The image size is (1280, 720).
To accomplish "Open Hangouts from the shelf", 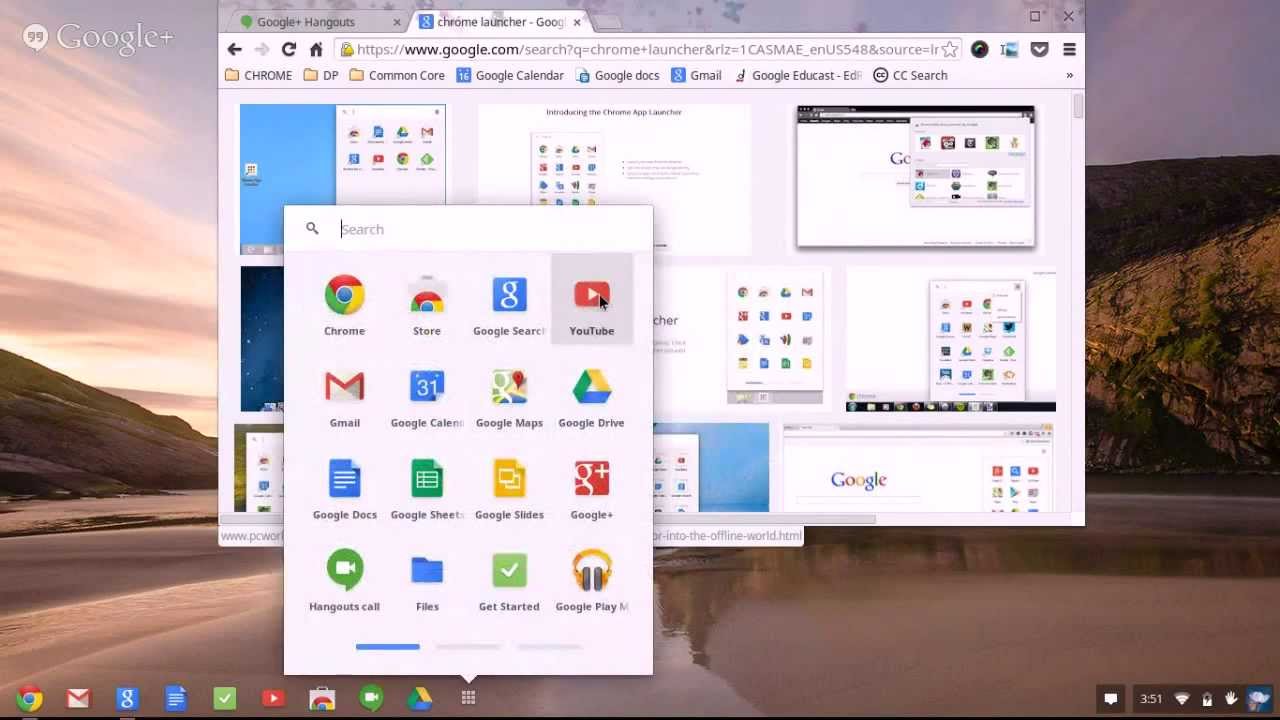I will tap(371, 699).
